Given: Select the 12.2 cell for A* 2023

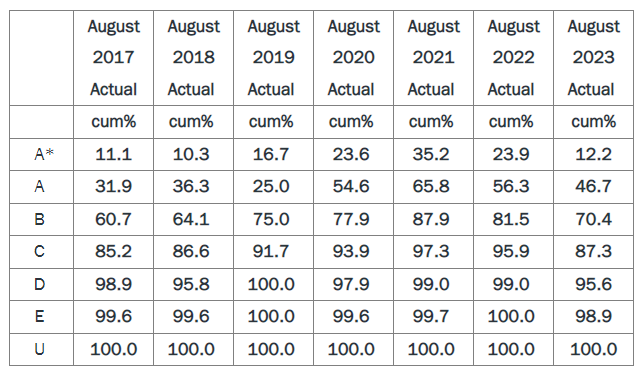Looking at the screenshot, I should tap(593, 154).
